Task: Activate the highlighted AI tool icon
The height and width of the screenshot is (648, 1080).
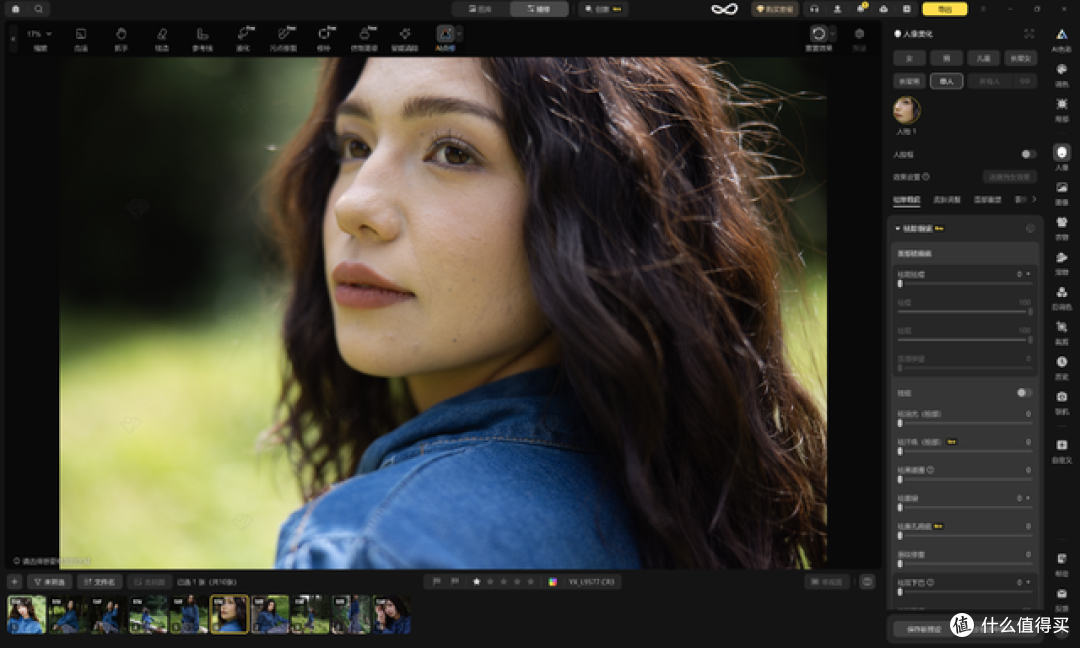Action: coord(445,34)
